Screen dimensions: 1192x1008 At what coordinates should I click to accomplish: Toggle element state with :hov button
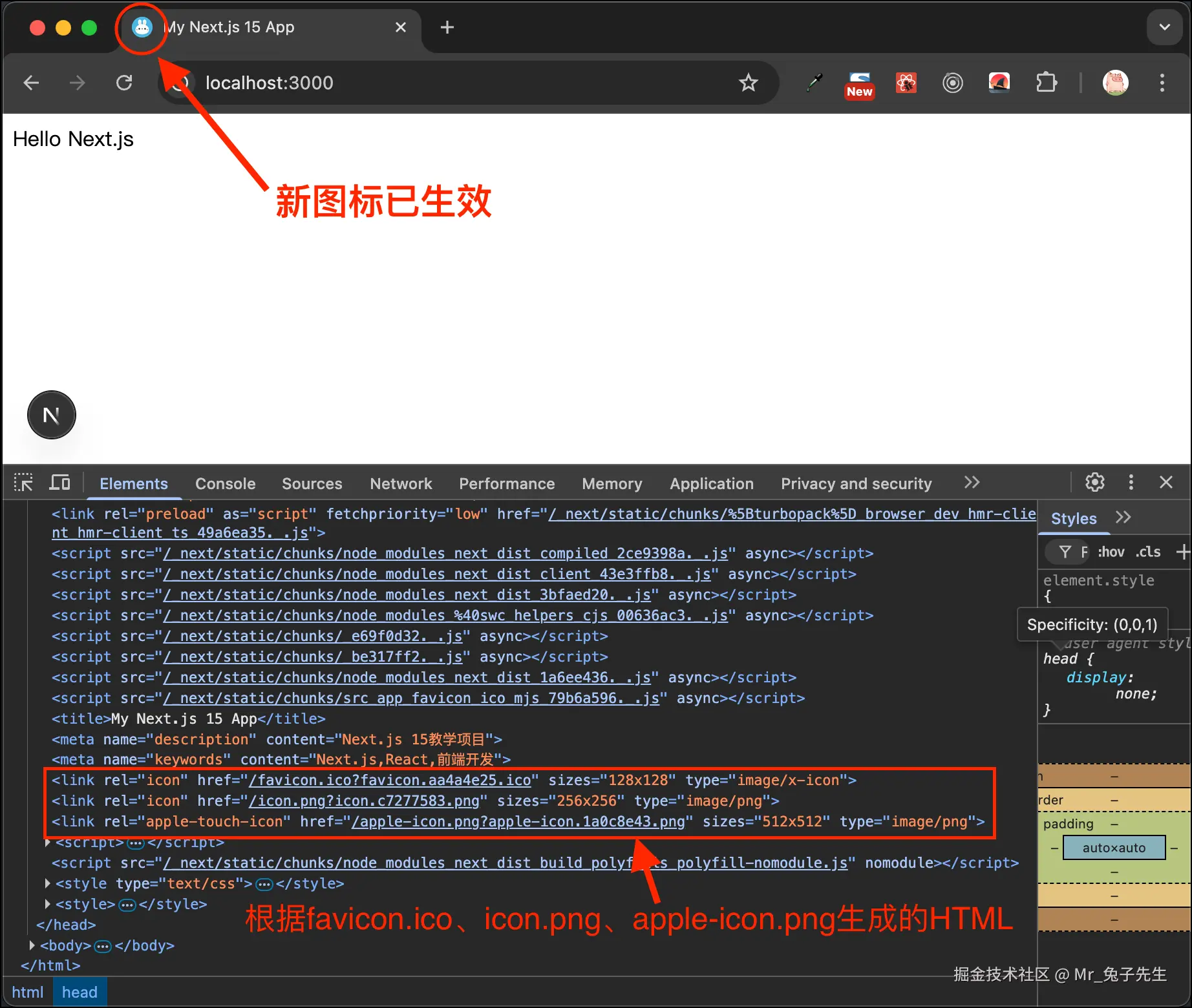tap(1111, 552)
